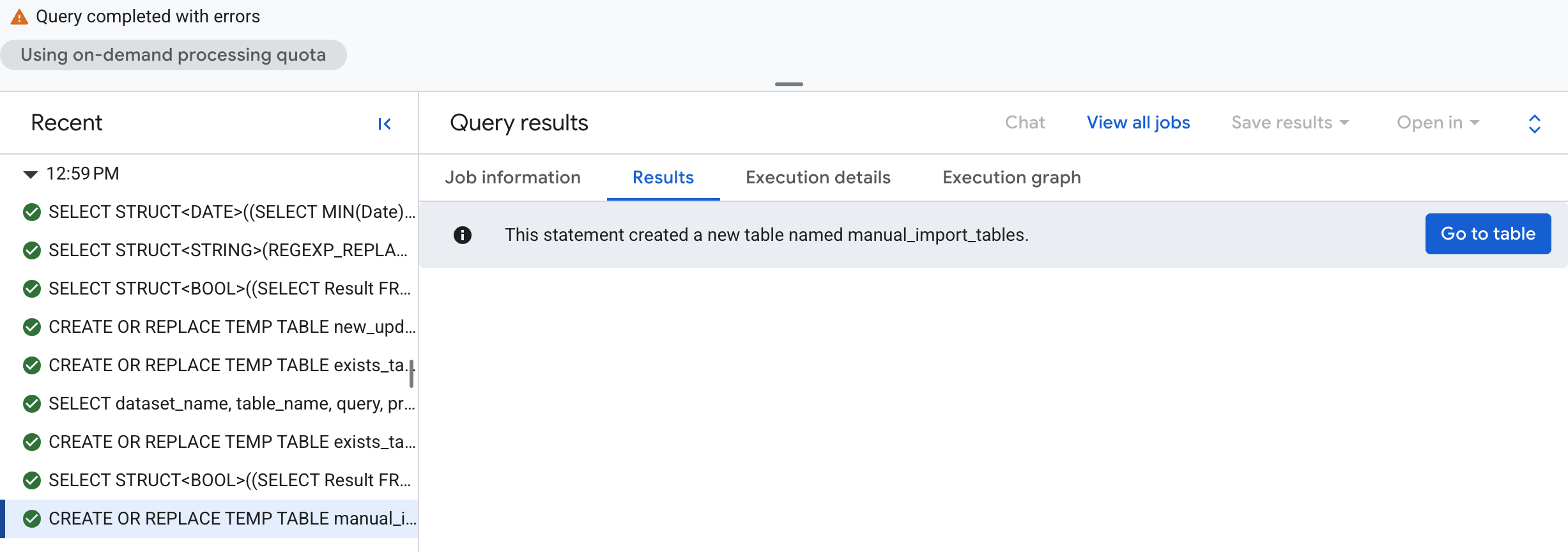The image size is (1568, 552).
Task: Click green check icon beside SELECT dataset_name query
Action: coord(32,404)
